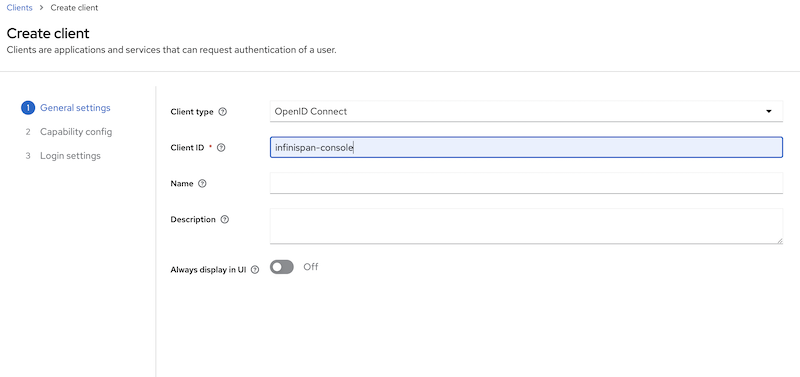The image size is (800, 377).
Task: Click the Create client breadcrumb text
Action: click(74, 8)
